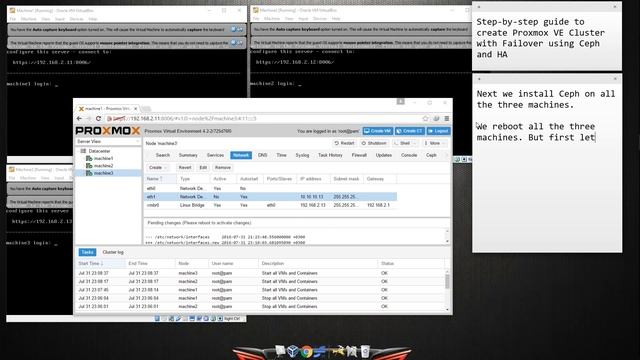640x360 pixels.
Task: Restart node machine3
Action: 344,143
